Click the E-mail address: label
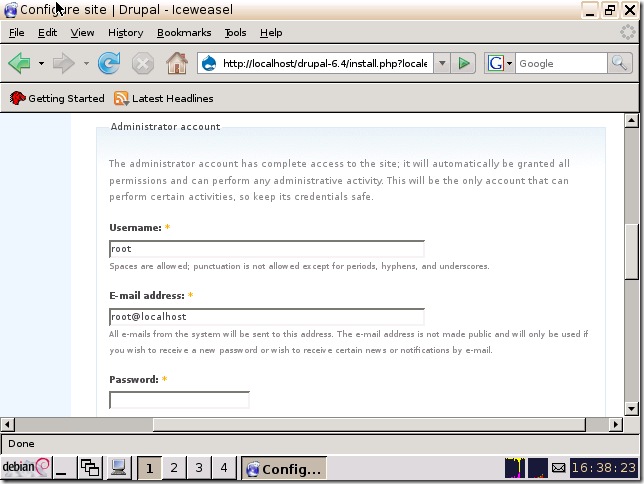Screen dimensions: 644x484 click(147, 295)
